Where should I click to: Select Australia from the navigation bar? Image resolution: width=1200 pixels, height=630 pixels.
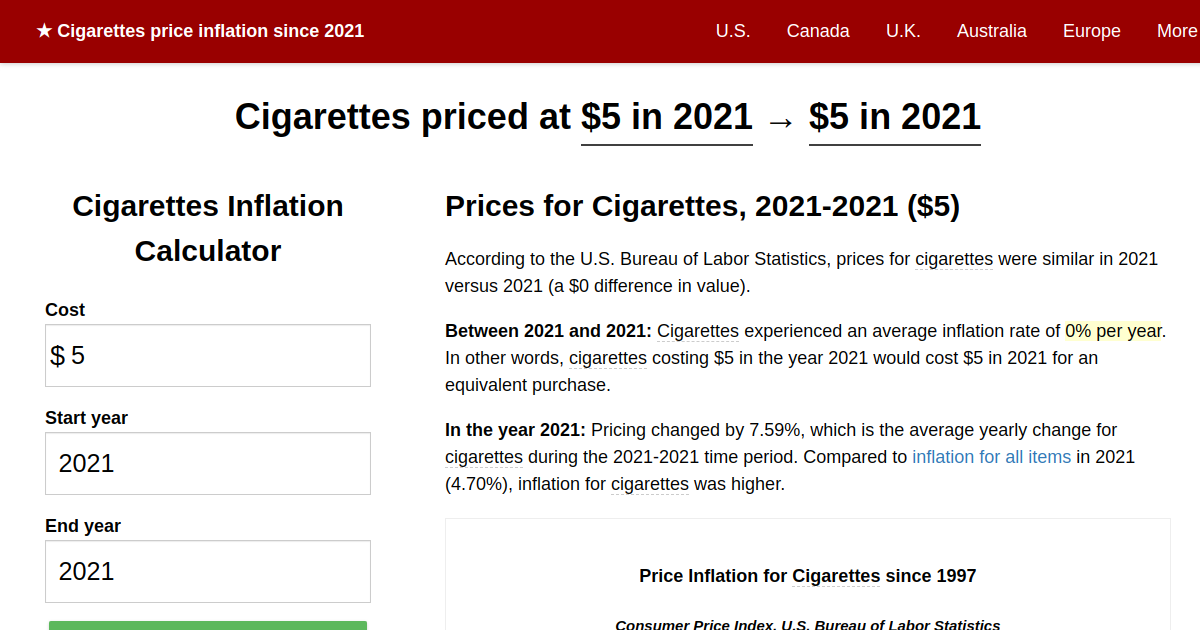point(991,31)
